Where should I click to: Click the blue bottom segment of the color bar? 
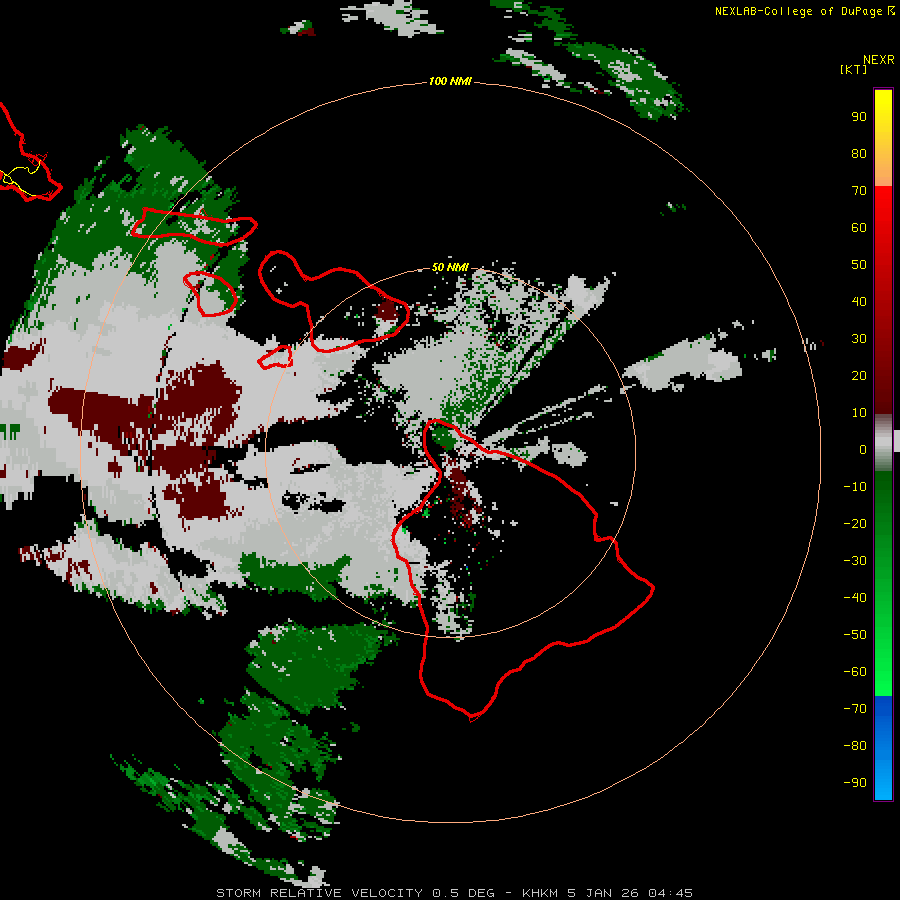point(883,748)
